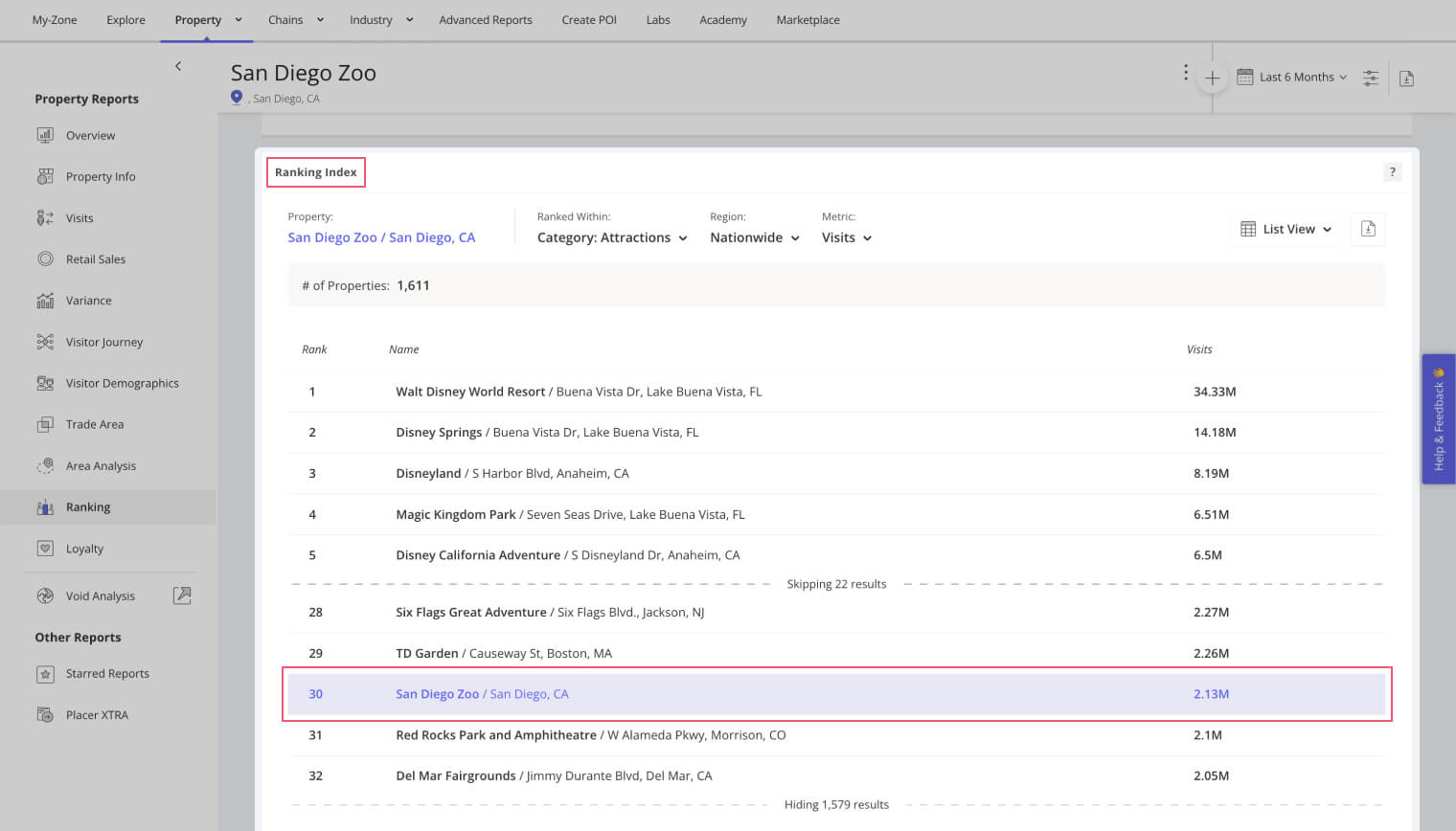Click the Visits sidebar icon
The image size is (1456, 831).
(x=45, y=217)
